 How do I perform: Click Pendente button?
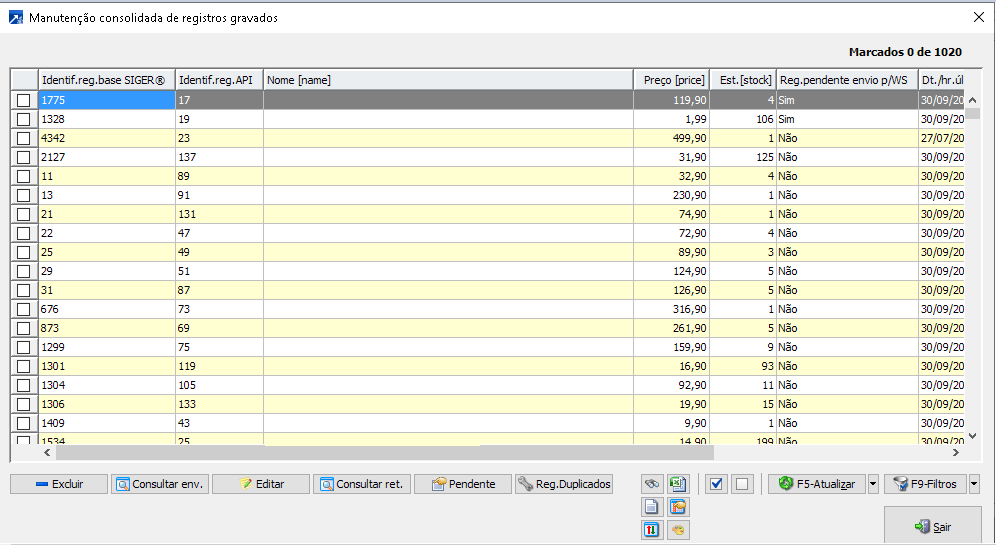pyautogui.click(x=463, y=484)
